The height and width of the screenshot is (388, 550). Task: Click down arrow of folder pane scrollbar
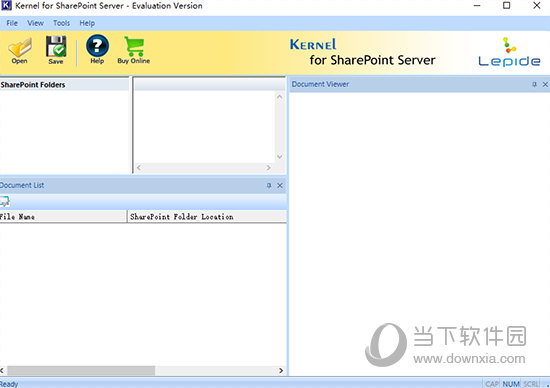280,156
